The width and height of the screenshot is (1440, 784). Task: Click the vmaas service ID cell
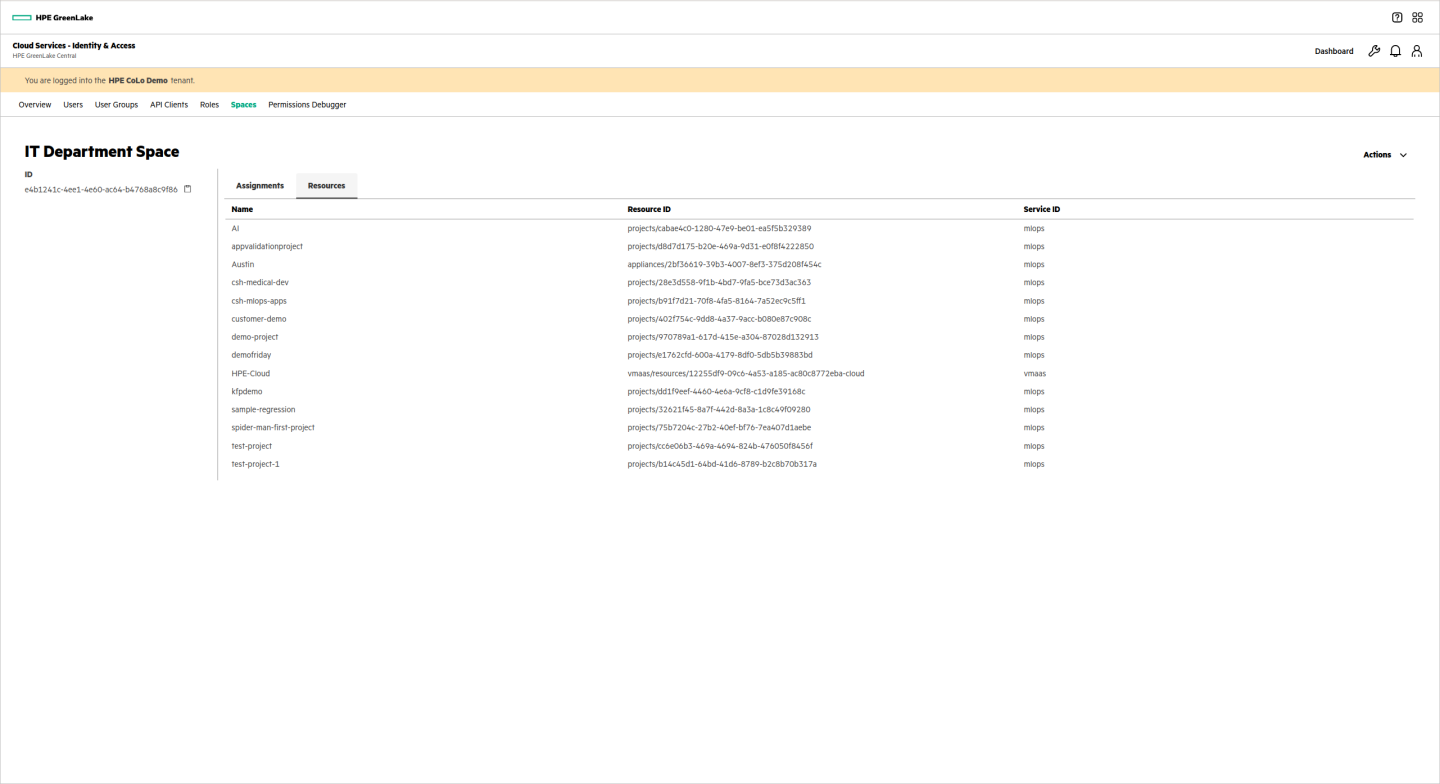1035,374
